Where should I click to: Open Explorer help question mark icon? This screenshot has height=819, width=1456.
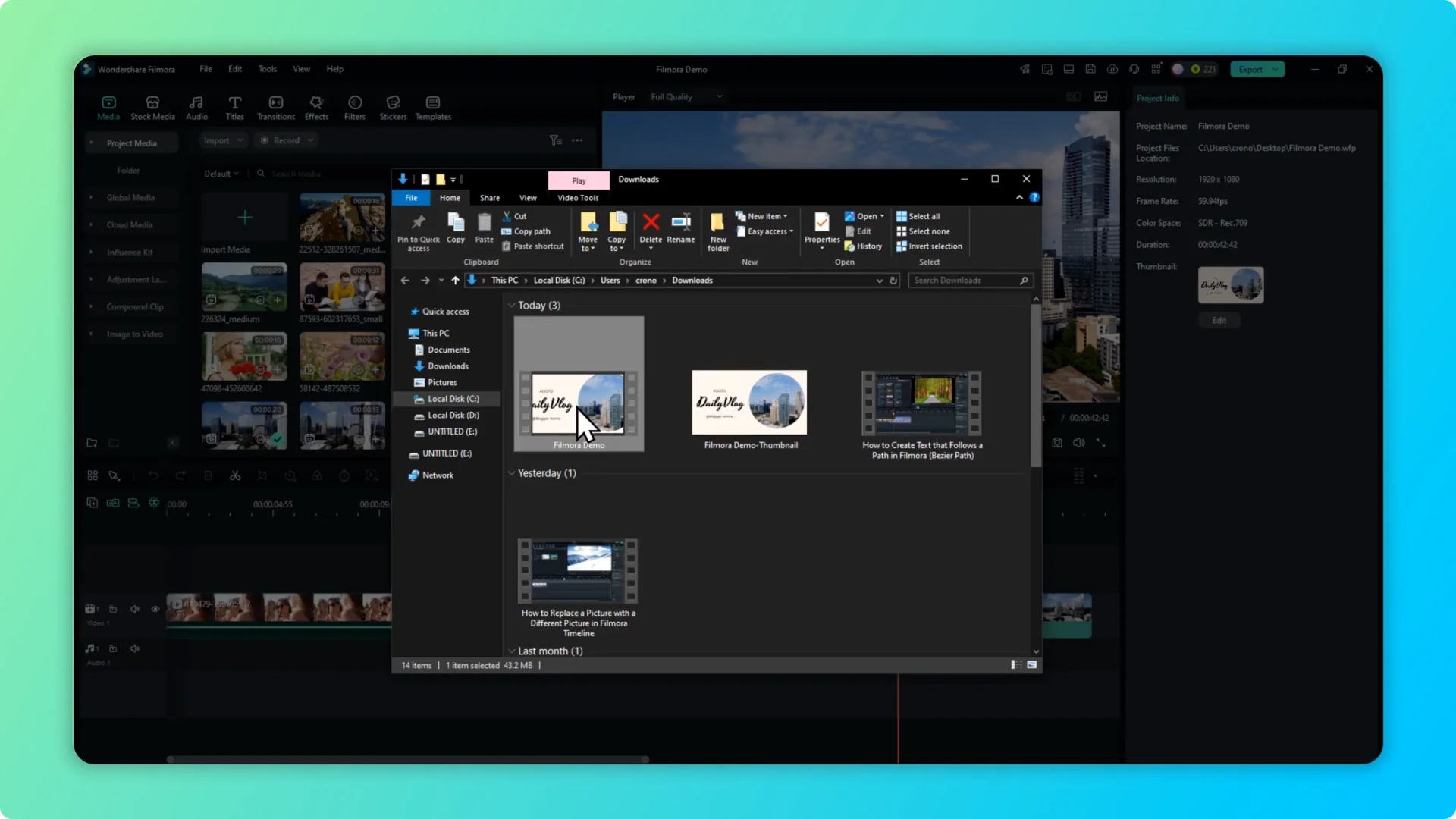coord(1034,197)
